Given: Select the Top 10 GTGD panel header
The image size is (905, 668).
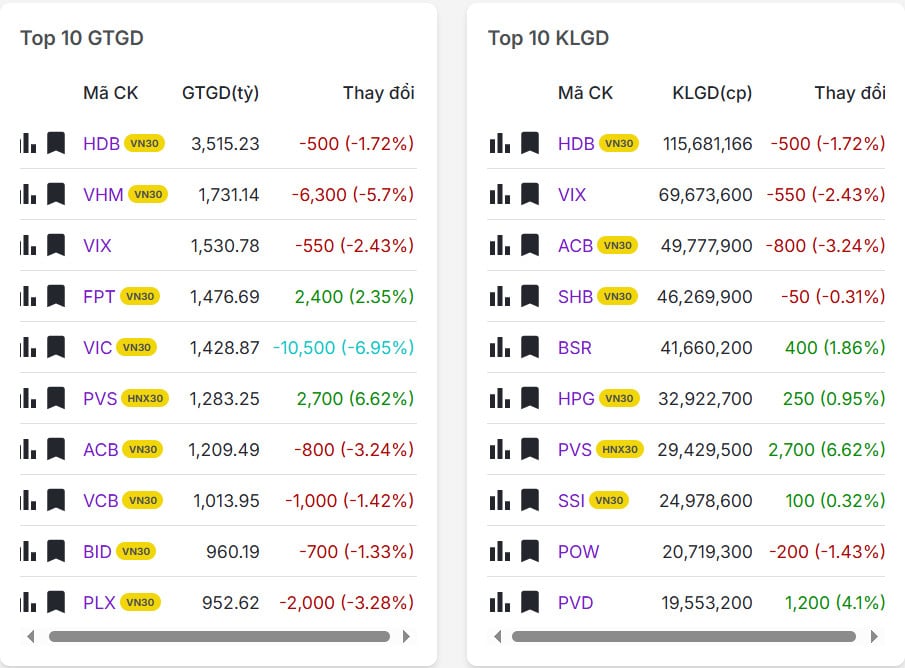Looking at the screenshot, I should point(81,38).
